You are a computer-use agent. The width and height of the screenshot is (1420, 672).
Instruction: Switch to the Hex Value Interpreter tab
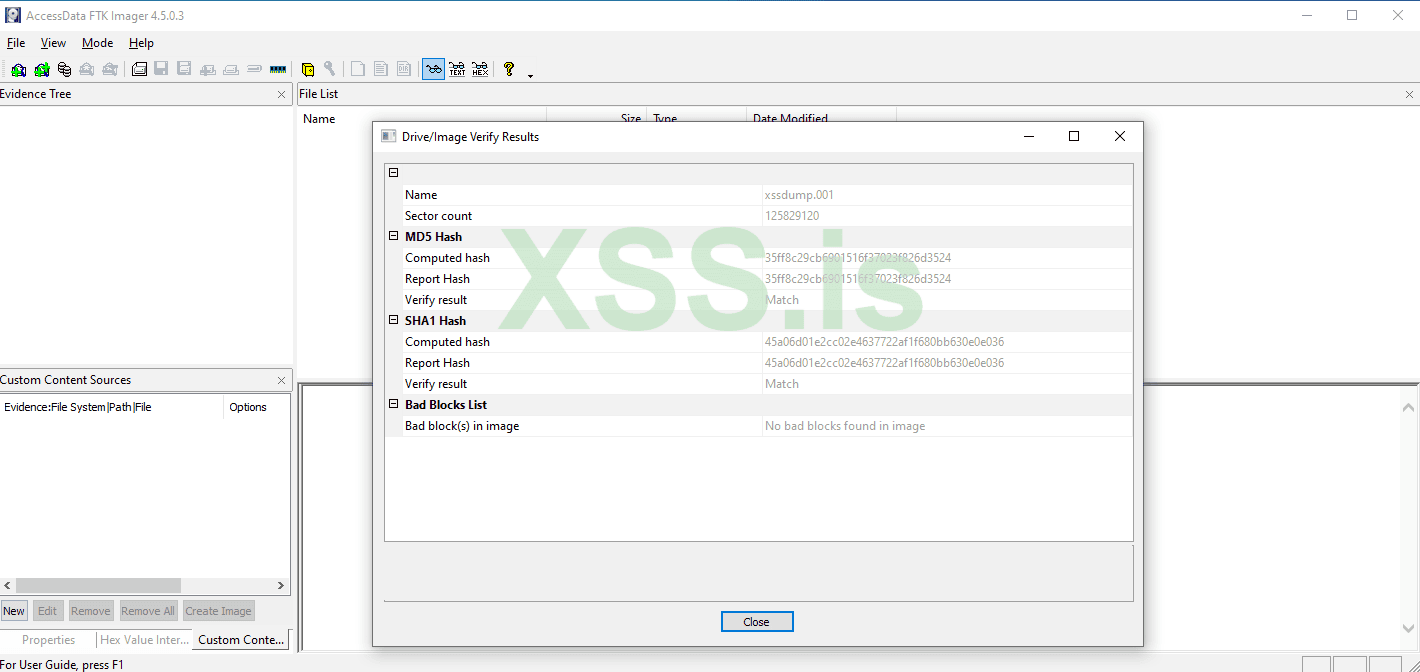pos(143,639)
